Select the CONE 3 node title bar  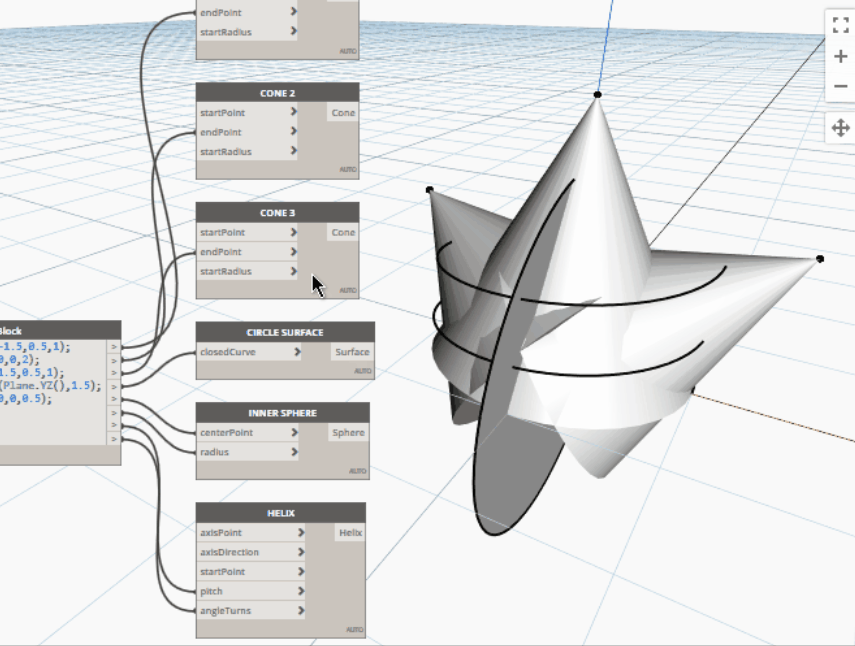(278, 213)
